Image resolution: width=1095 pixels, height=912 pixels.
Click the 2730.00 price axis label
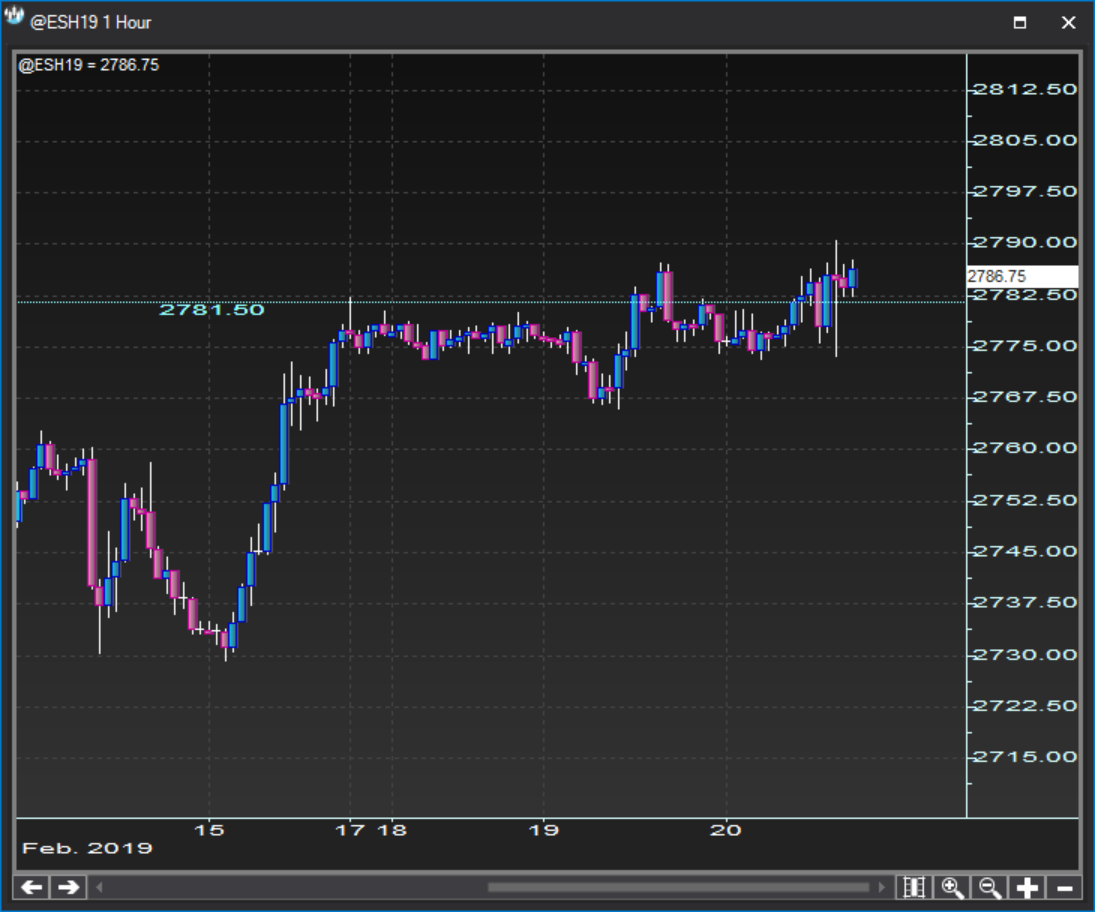(x=1024, y=654)
